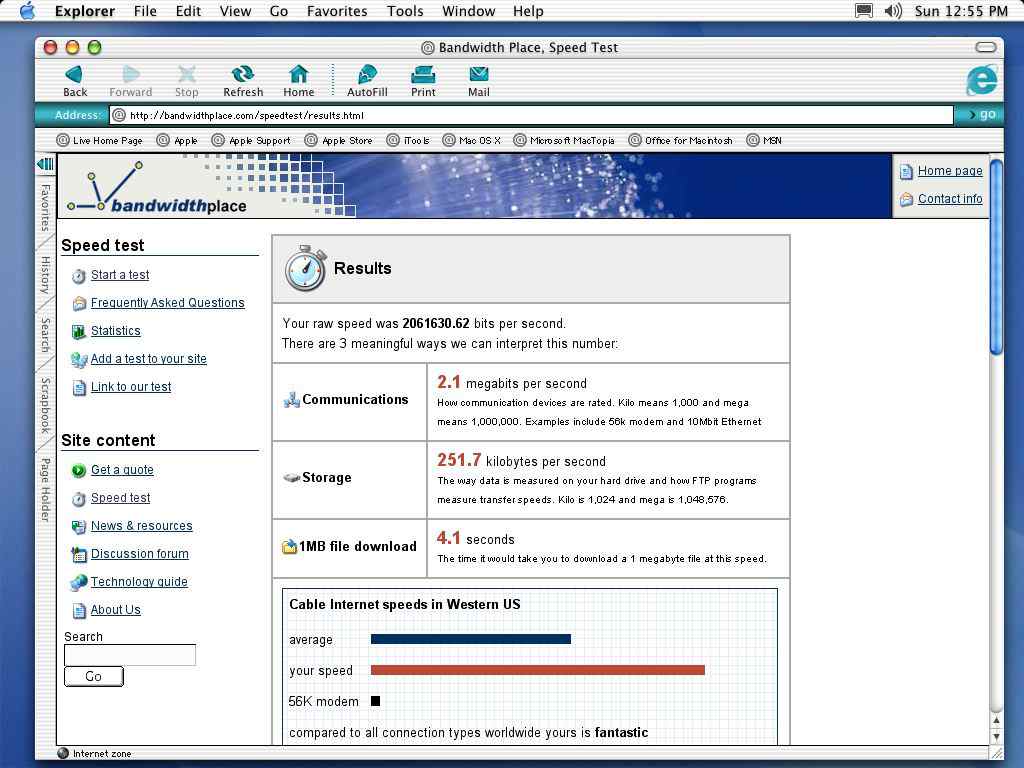Open the Favorites sidebar tab
1024x768 pixels.
(x=45, y=208)
